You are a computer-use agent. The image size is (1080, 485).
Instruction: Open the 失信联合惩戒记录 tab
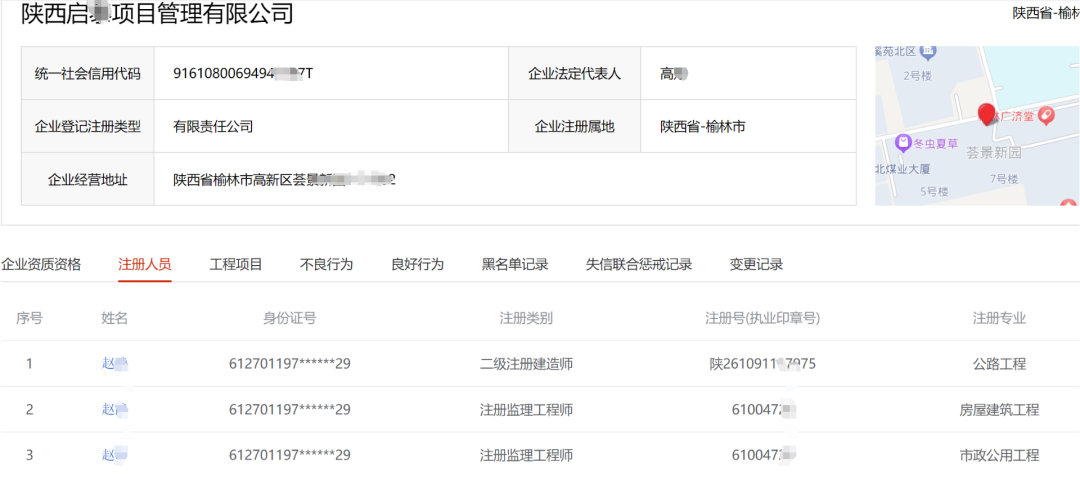[x=639, y=264]
